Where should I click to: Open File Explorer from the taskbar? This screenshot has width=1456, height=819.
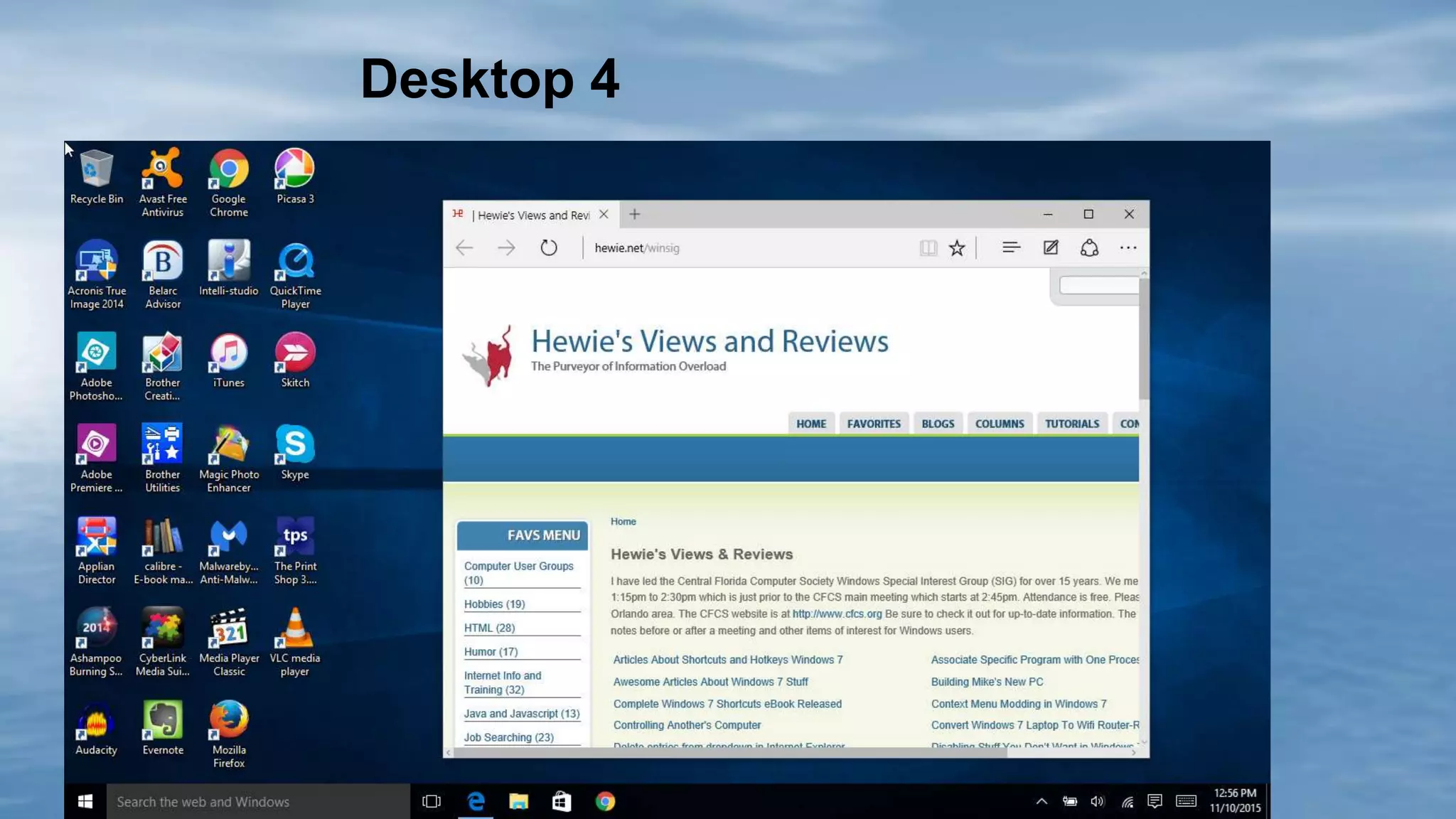[518, 801]
